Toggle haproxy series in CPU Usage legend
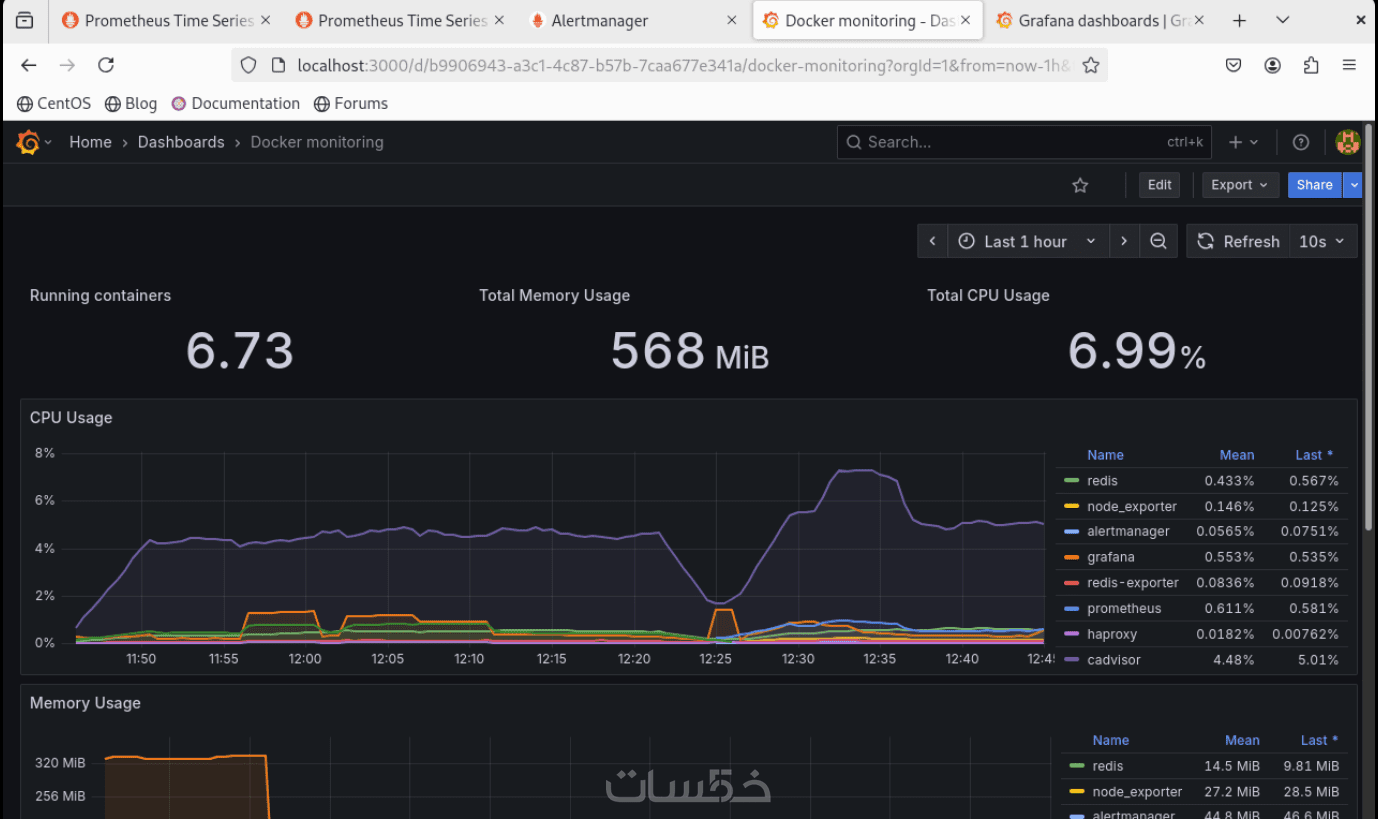Image resolution: width=1378 pixels, height=819 pixels. tap(1112, 634)
